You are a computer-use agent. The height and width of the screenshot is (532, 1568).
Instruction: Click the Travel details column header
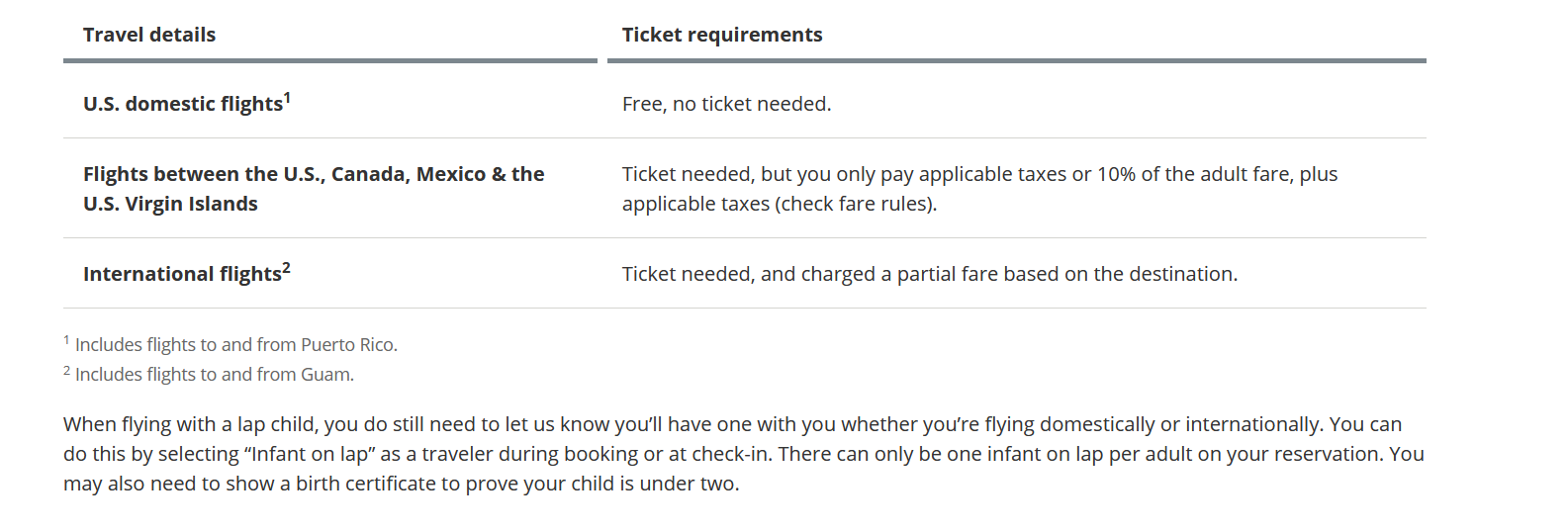[x=149, y=35]
